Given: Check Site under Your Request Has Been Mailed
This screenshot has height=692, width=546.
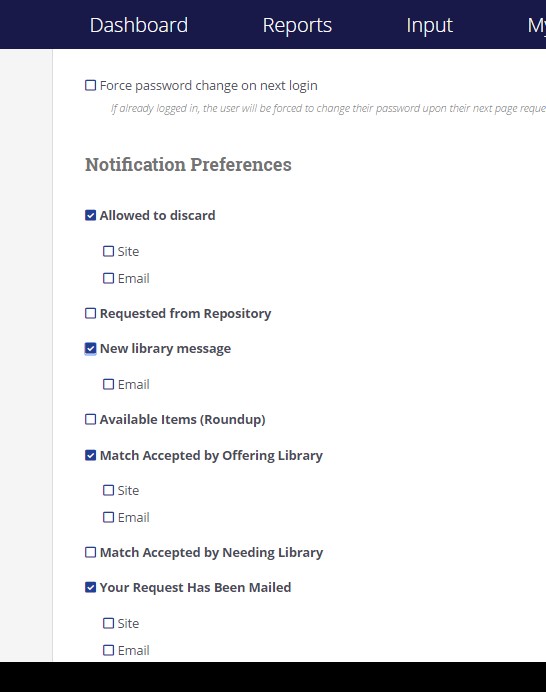Looking at the screenshot, I should [x=109, y=623].
